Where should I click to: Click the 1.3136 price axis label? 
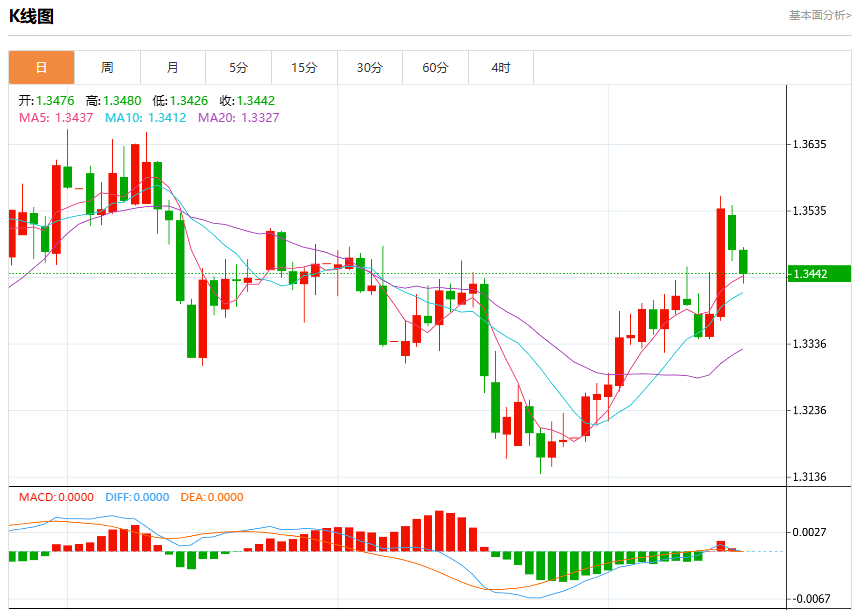coord(809,477)
